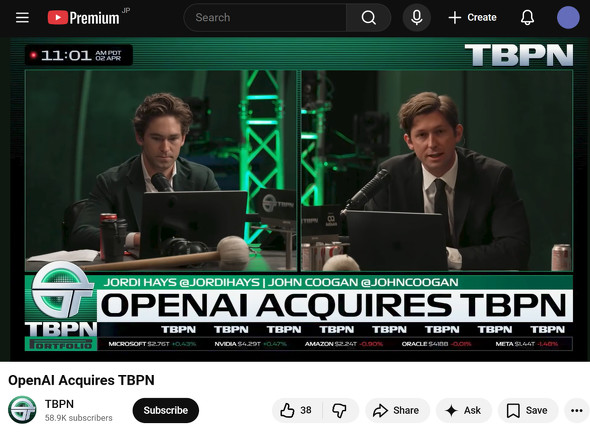The height and width of the screenshot is (432, 590).
Task: Open the TBPN channel avatar
Action: (22, 410)
